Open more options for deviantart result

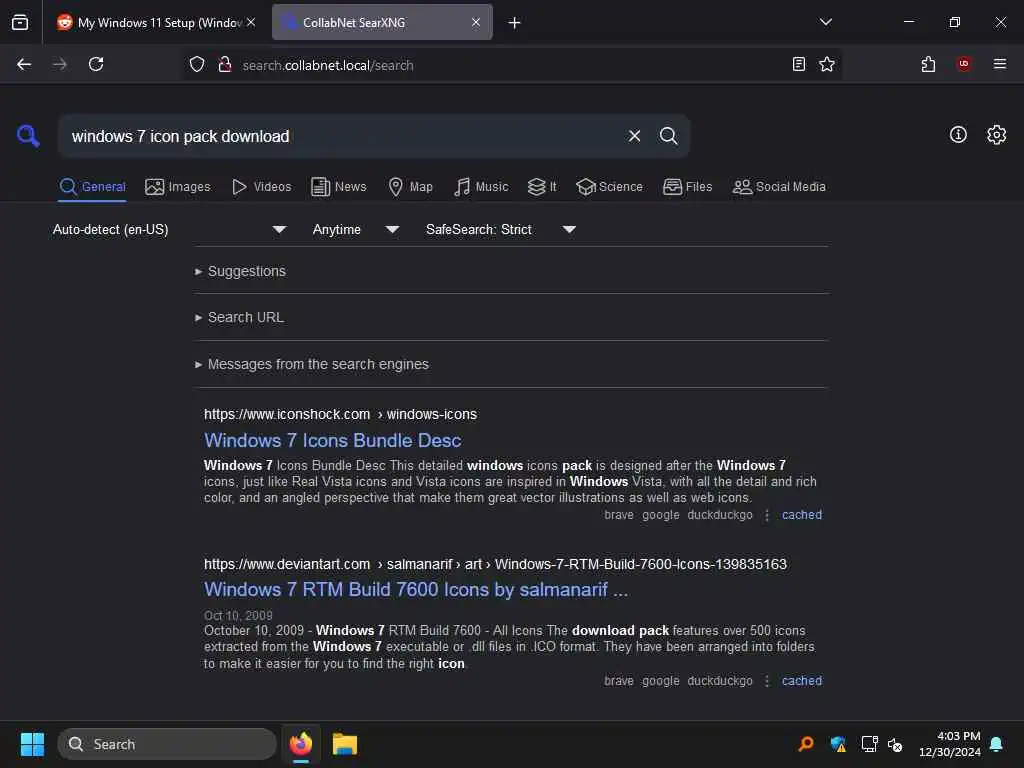[767, 681]
